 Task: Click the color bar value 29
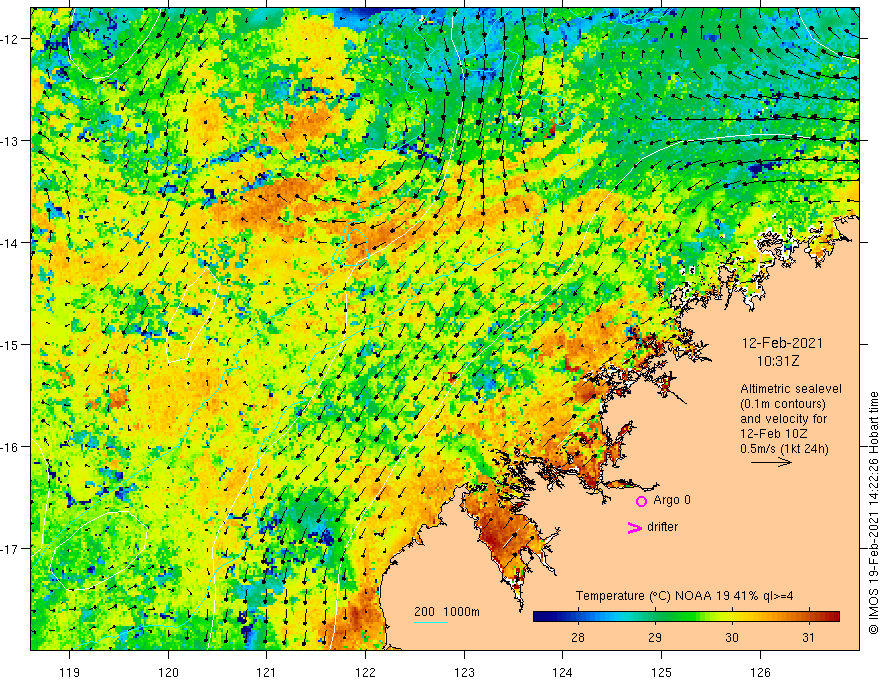click(x=654, y=637)
